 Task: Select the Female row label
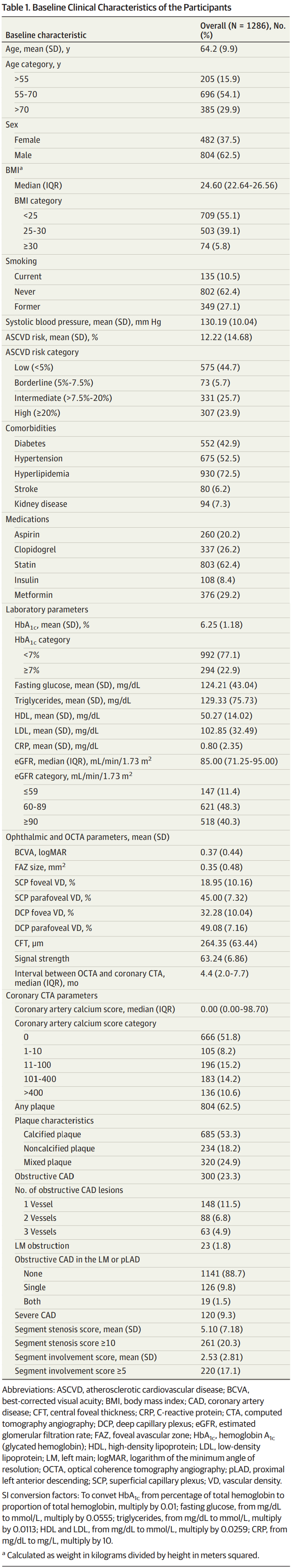pos(27,140)
